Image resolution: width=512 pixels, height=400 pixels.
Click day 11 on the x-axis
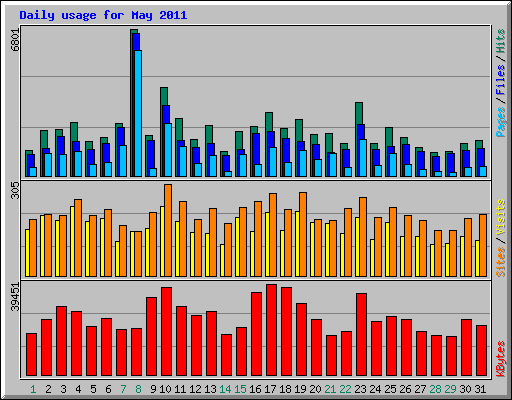coord(180,389)
